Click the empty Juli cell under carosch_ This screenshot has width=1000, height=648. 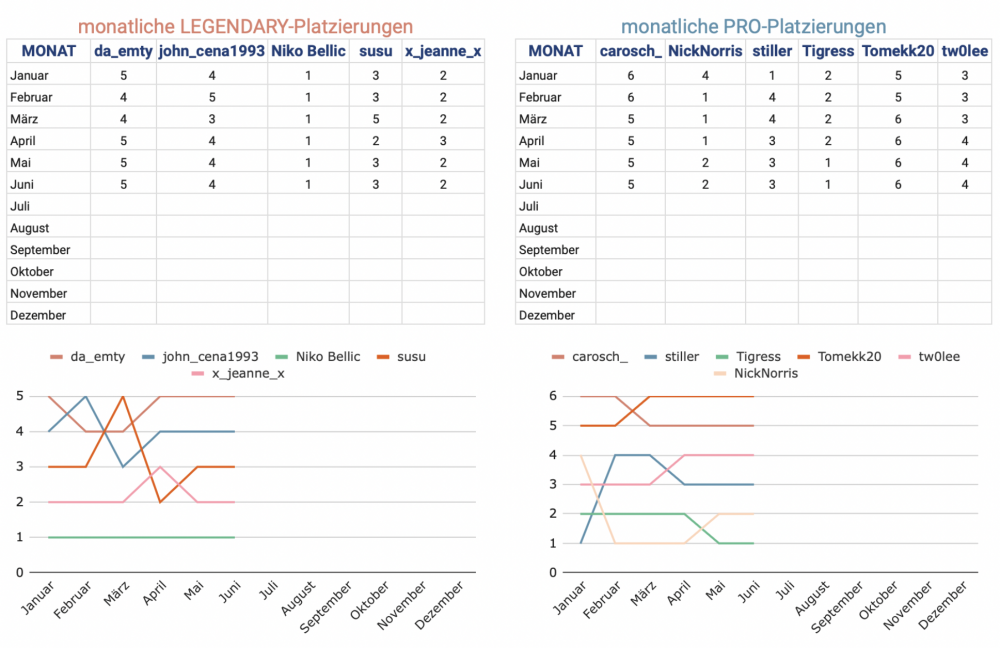click(631, 206)
